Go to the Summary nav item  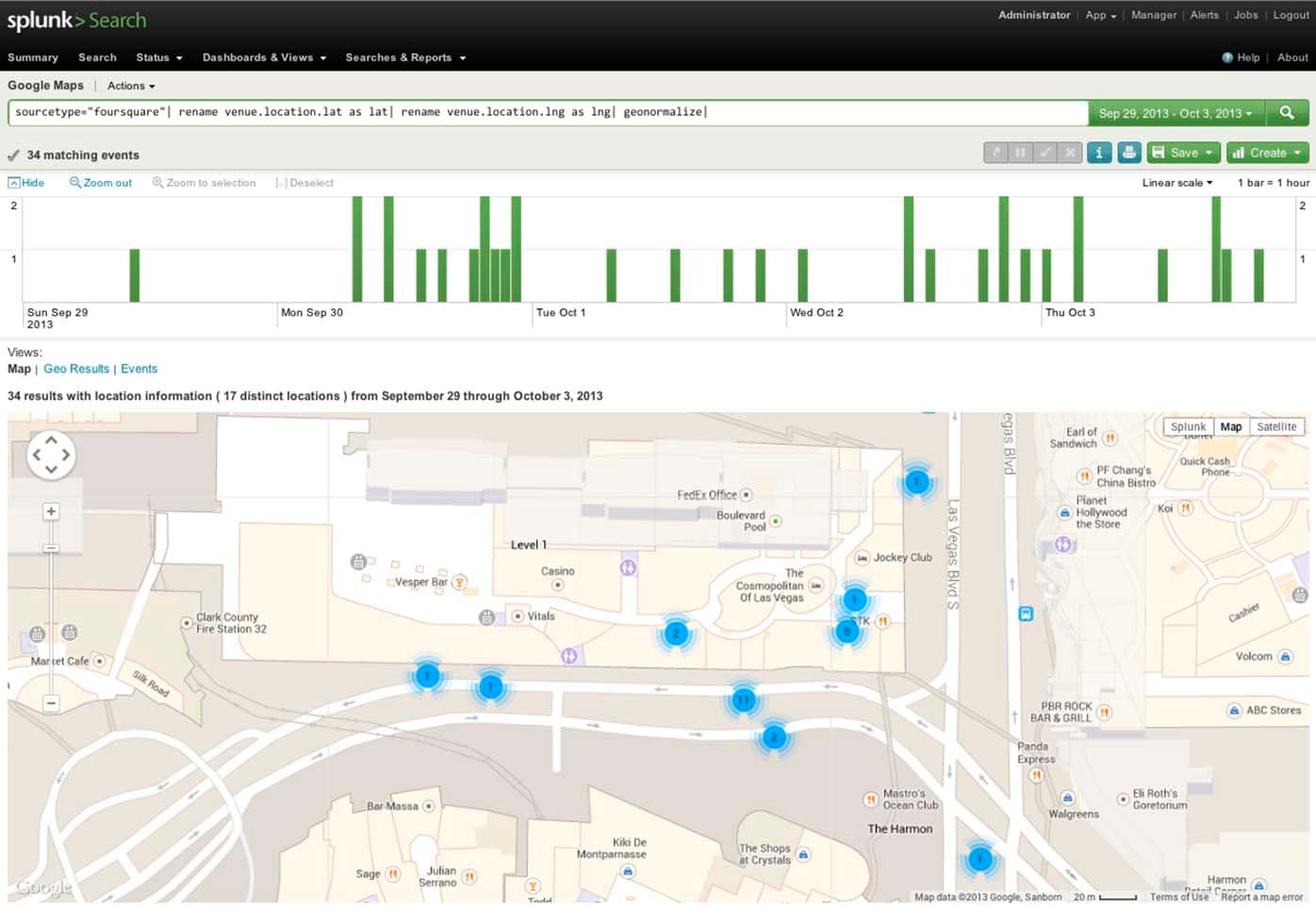point(33,58)
